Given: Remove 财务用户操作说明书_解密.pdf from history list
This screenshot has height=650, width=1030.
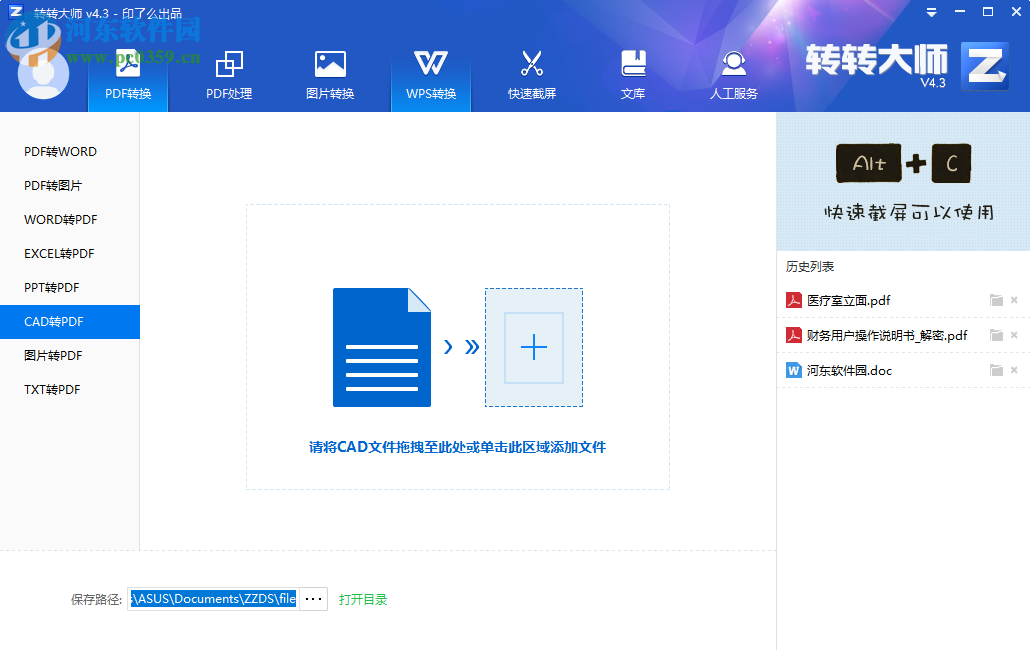Looking at the screenshot, I should [x=1013, y=335].
